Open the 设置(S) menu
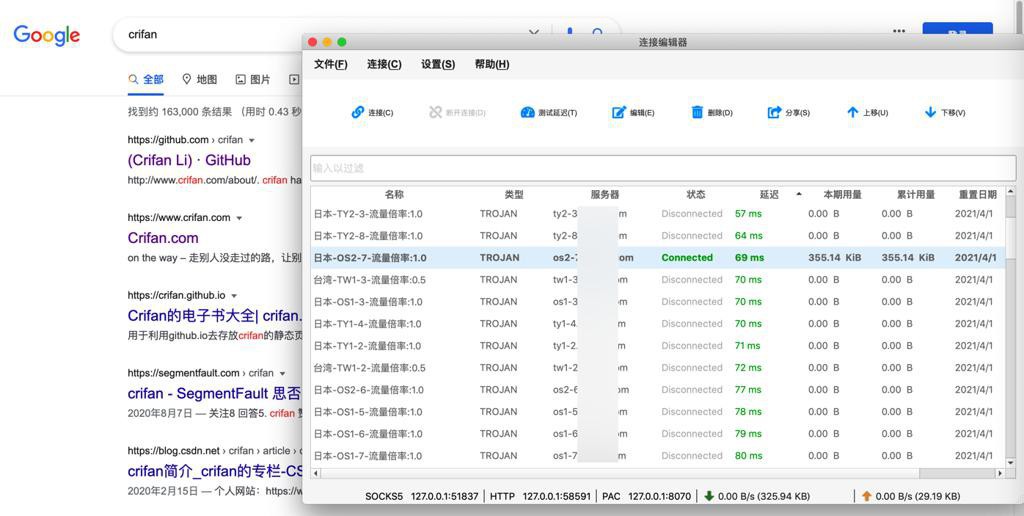The height and width of the screenshot is (516, 1024). click(438, 64)
